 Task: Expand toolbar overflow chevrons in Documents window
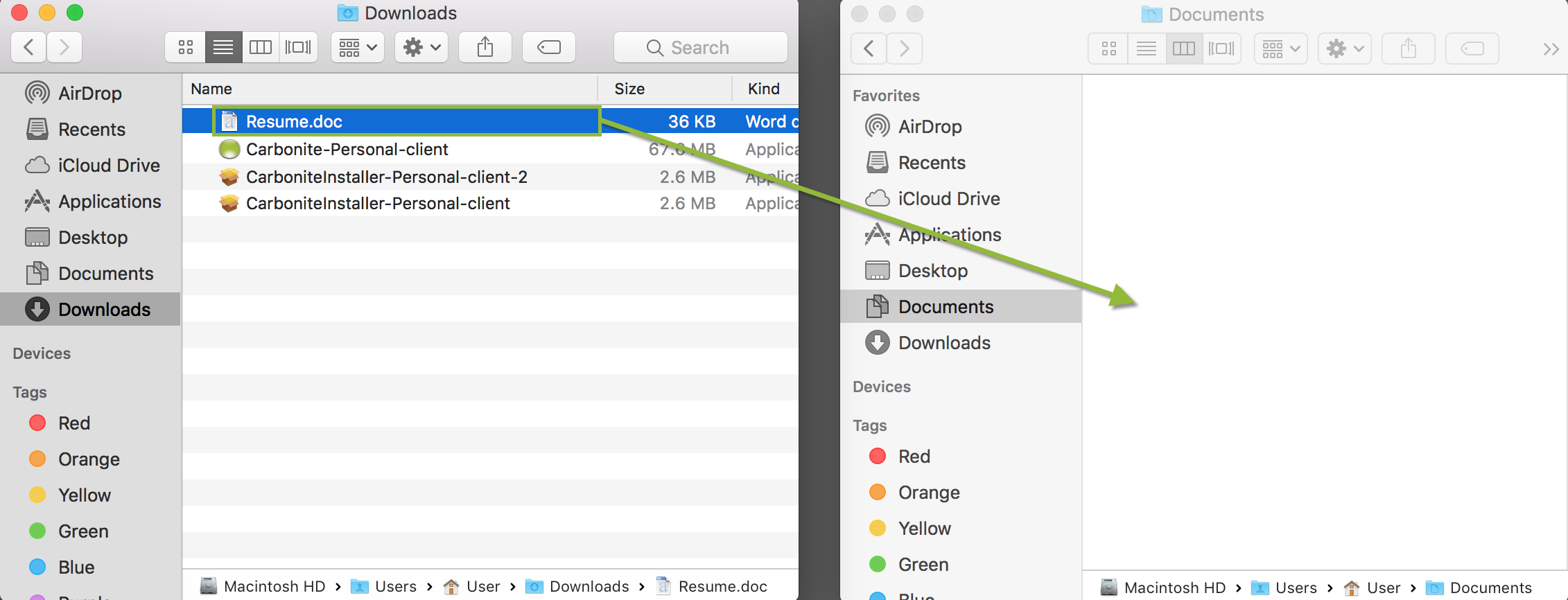click(x=1551, y=48)
